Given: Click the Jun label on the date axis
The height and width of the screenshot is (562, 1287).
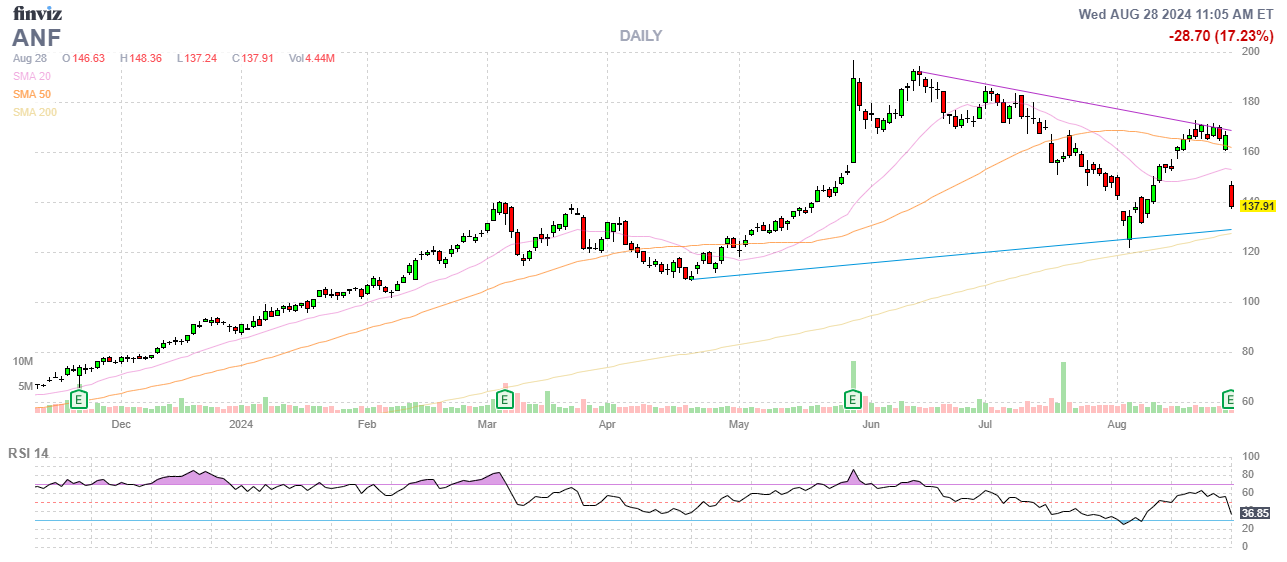Looking at the screenshot, I should click(x=871, y=424).
